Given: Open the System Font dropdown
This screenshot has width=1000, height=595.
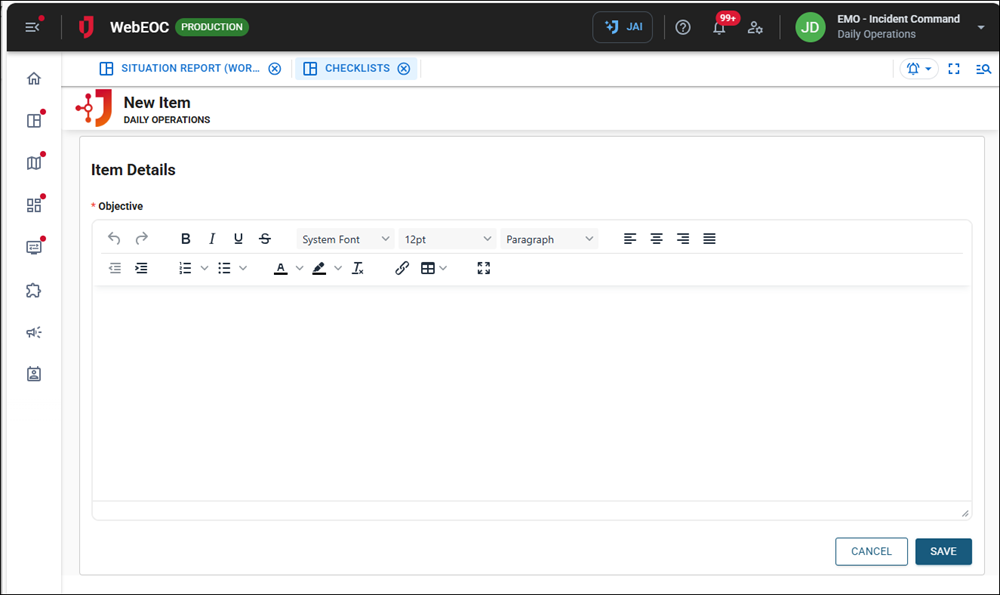Looking at the screenshot, I should click(346, 240).
